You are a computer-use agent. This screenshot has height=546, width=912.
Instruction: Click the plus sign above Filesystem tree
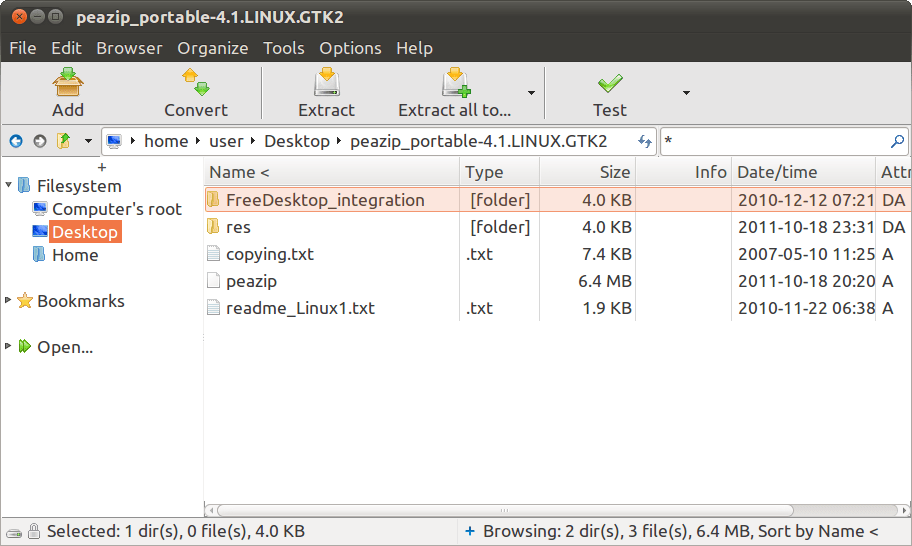pos(102,167)
